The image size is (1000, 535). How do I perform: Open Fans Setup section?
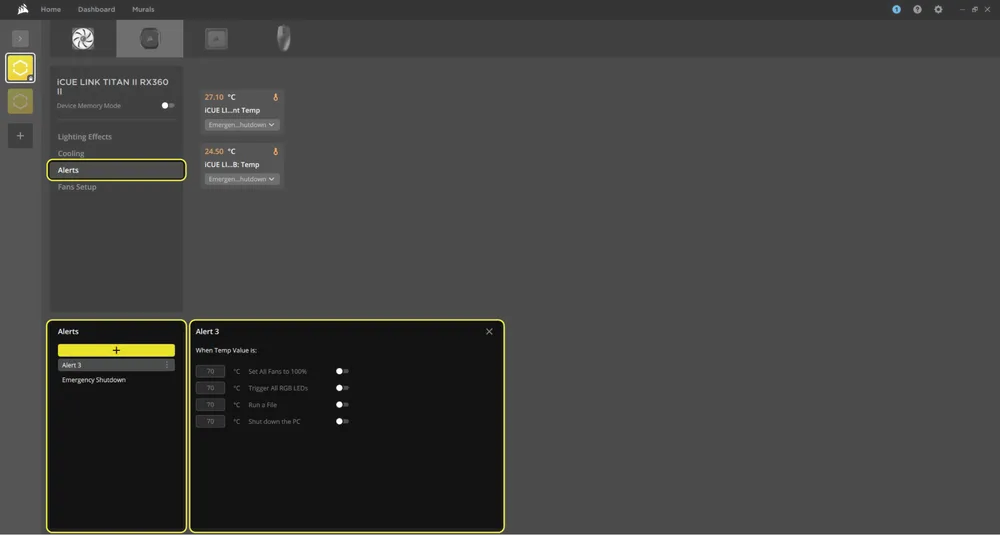(x=77, y=187)
